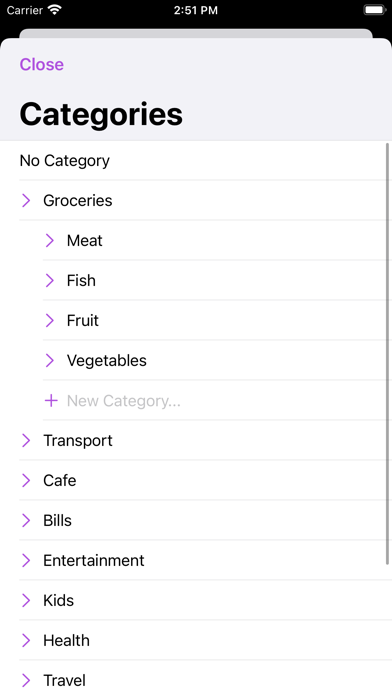Expand the Groceries chevron

(x=26, y=201)
